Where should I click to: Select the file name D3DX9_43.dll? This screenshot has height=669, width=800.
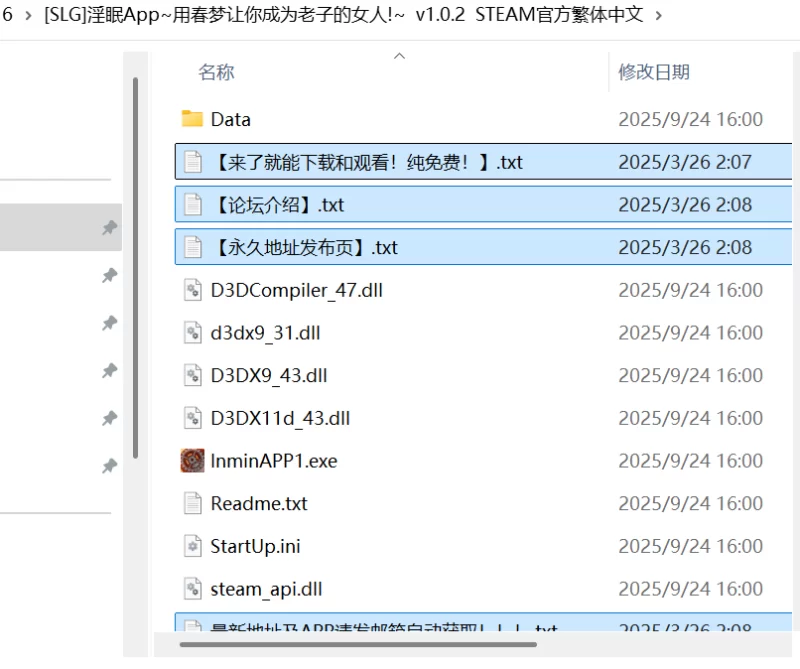click(269, 376)
